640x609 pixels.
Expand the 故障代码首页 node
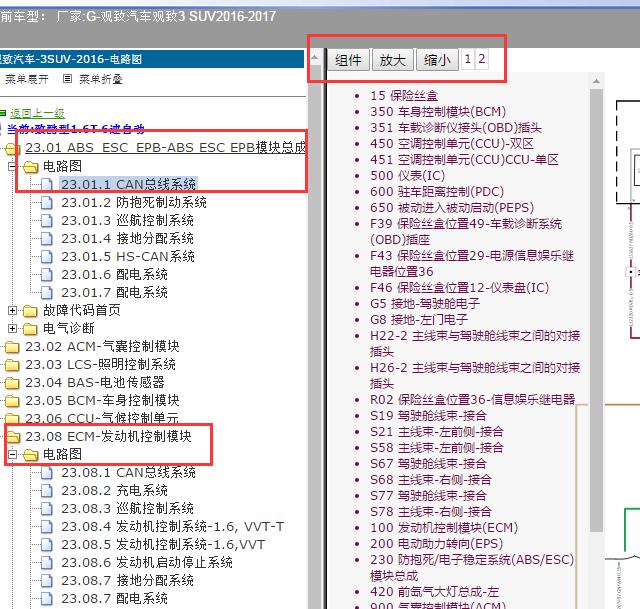point(12,311)
